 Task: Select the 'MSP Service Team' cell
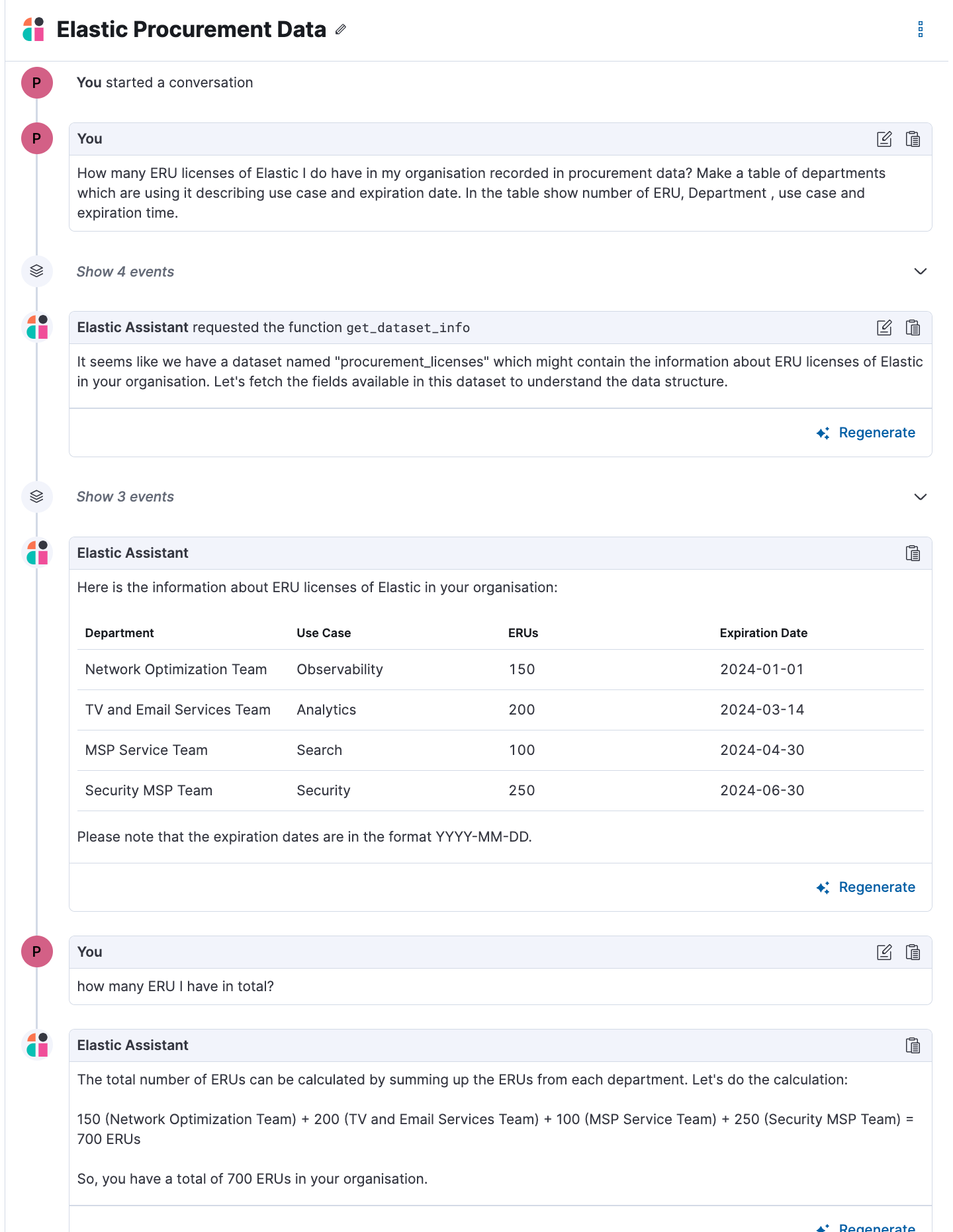[146, 750]
